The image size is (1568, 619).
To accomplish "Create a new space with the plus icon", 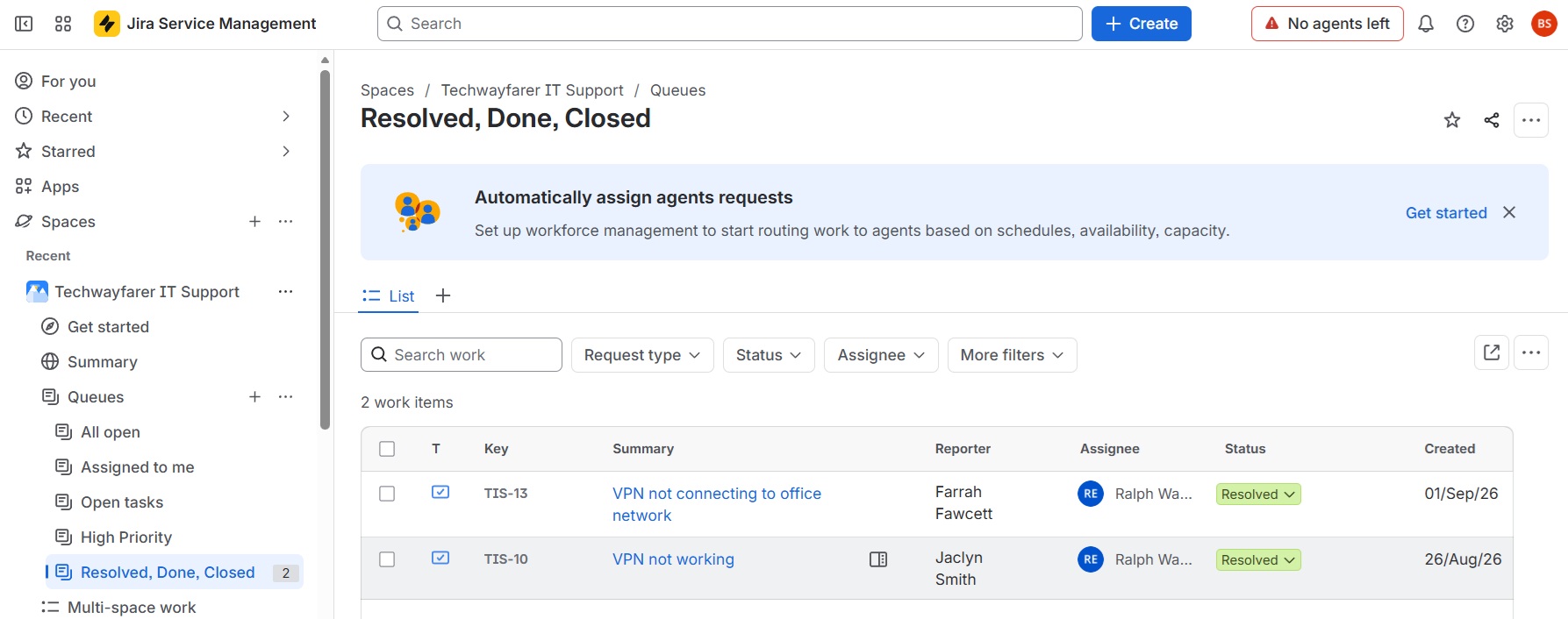I will pyautogui.click(x=254, y=221).
